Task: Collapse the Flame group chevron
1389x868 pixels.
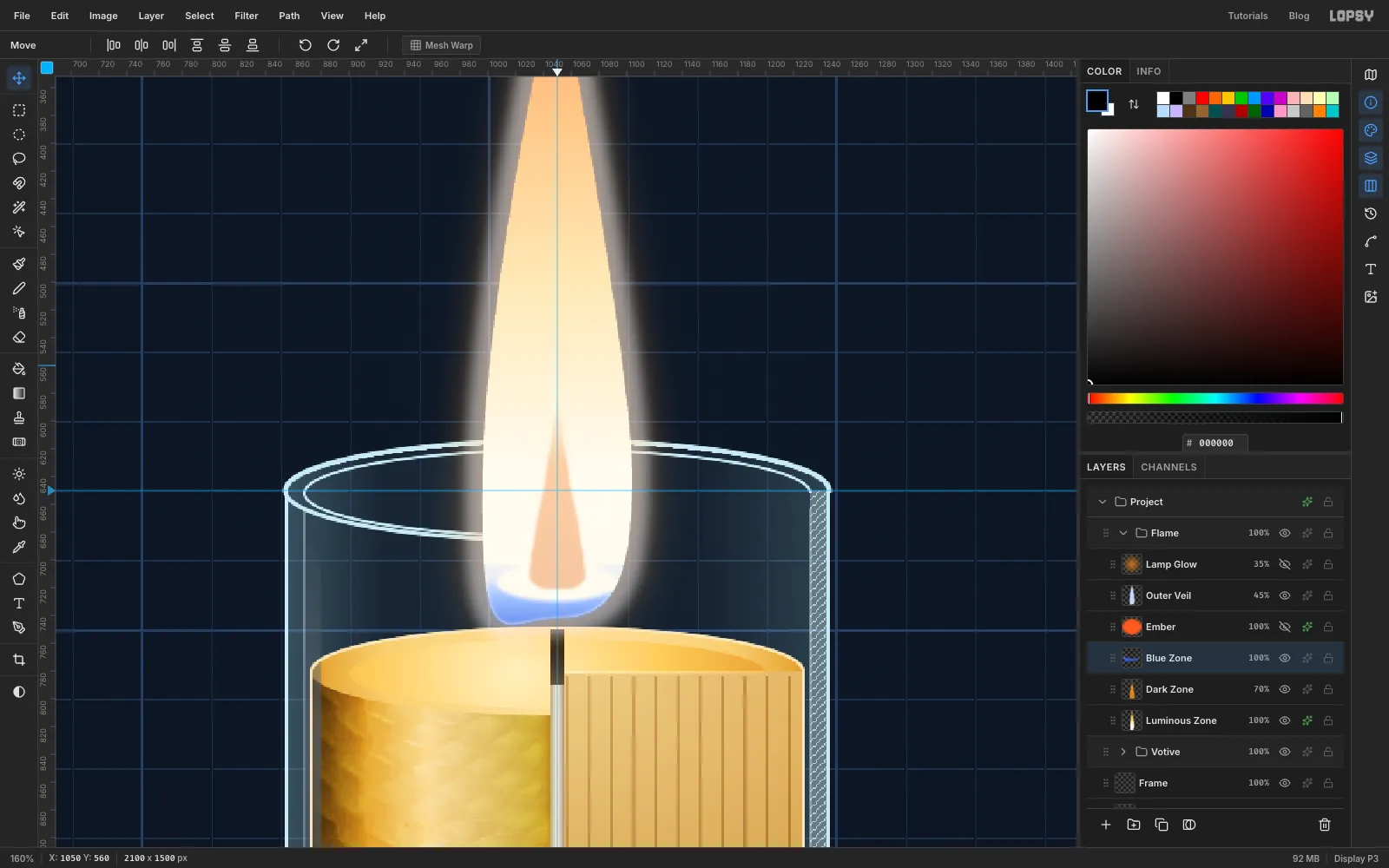Action: pos(1123,533)
